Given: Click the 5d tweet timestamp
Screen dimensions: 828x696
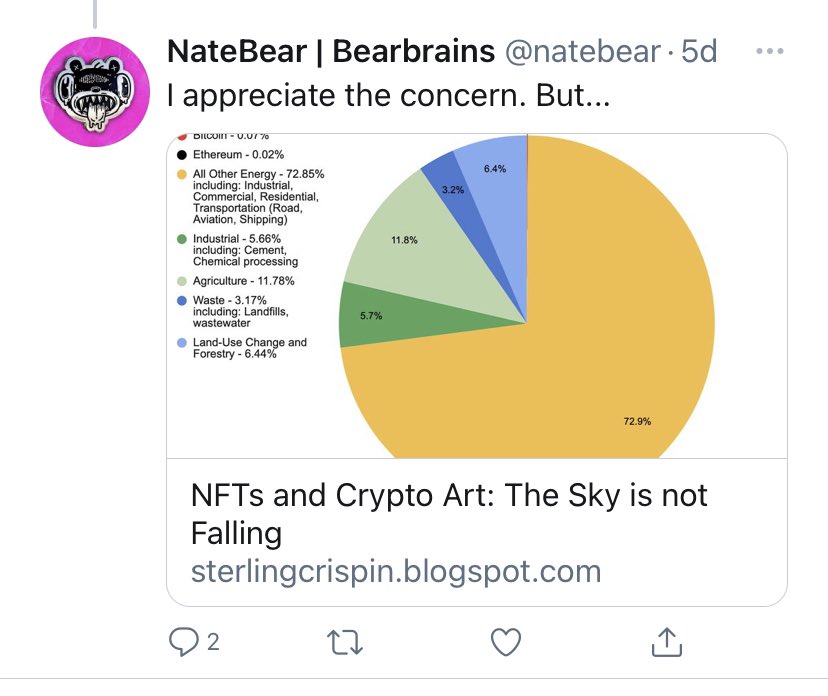Looking at the screenshot, I should (699, 52).
